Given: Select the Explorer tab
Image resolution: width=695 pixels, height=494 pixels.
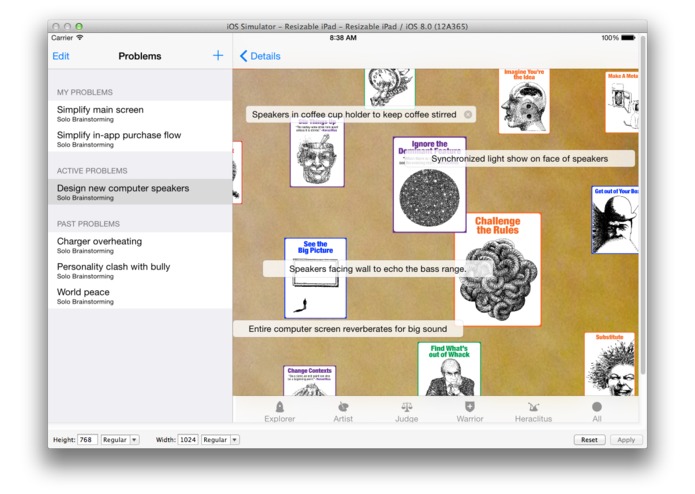Looking at the screenshot, I should (279, 412).
